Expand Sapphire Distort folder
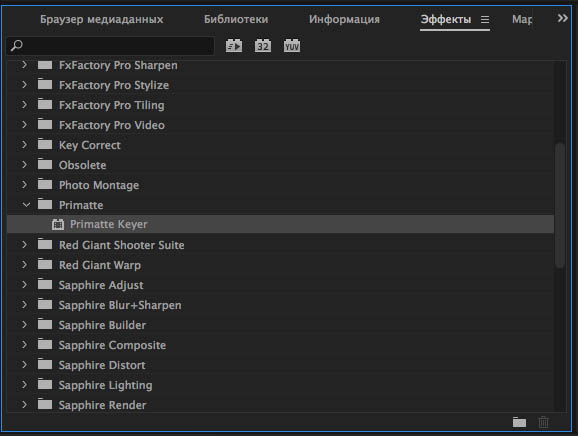 point(24,364)
